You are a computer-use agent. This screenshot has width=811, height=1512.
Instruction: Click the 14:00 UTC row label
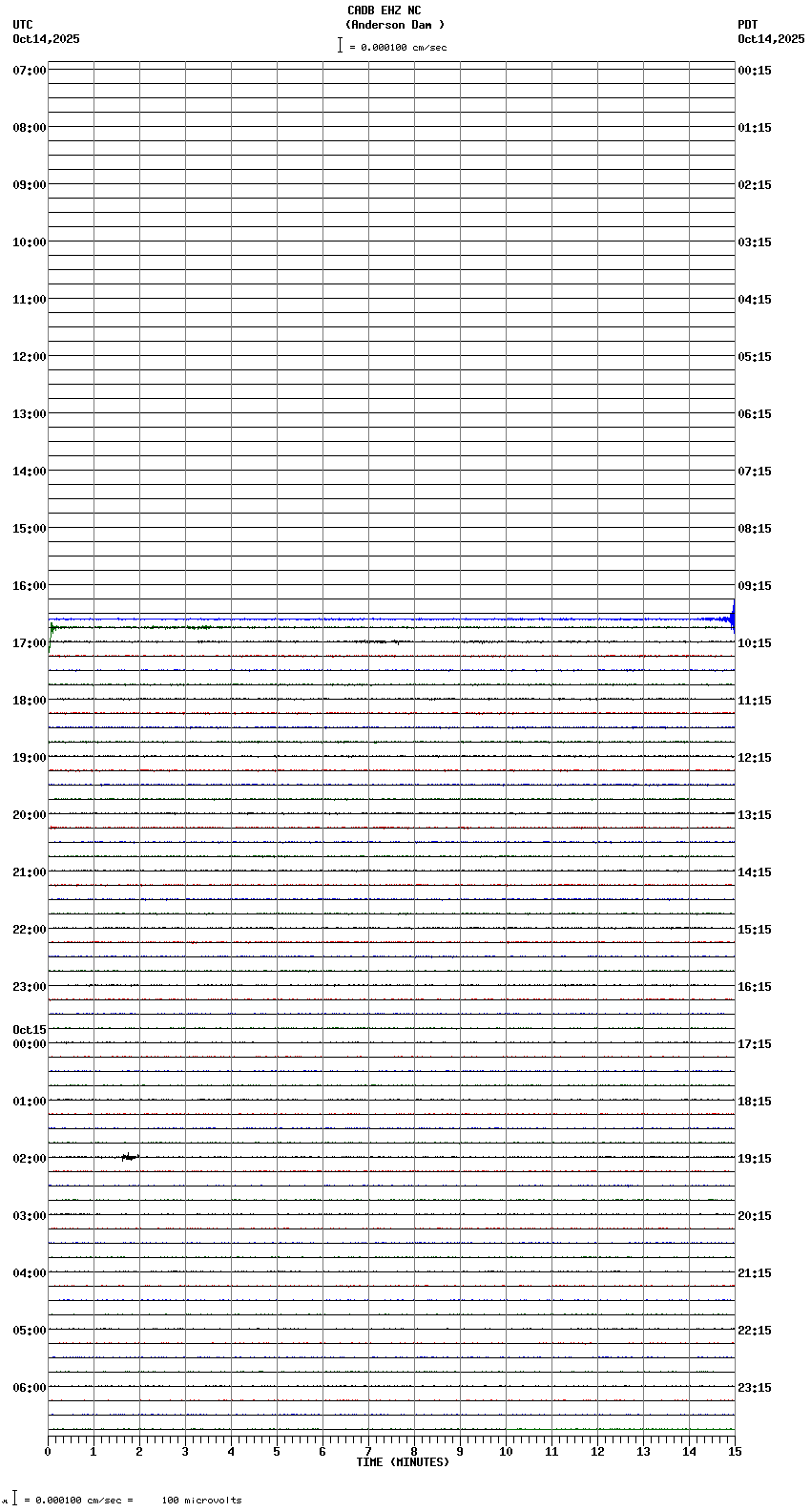click(30, 472)
